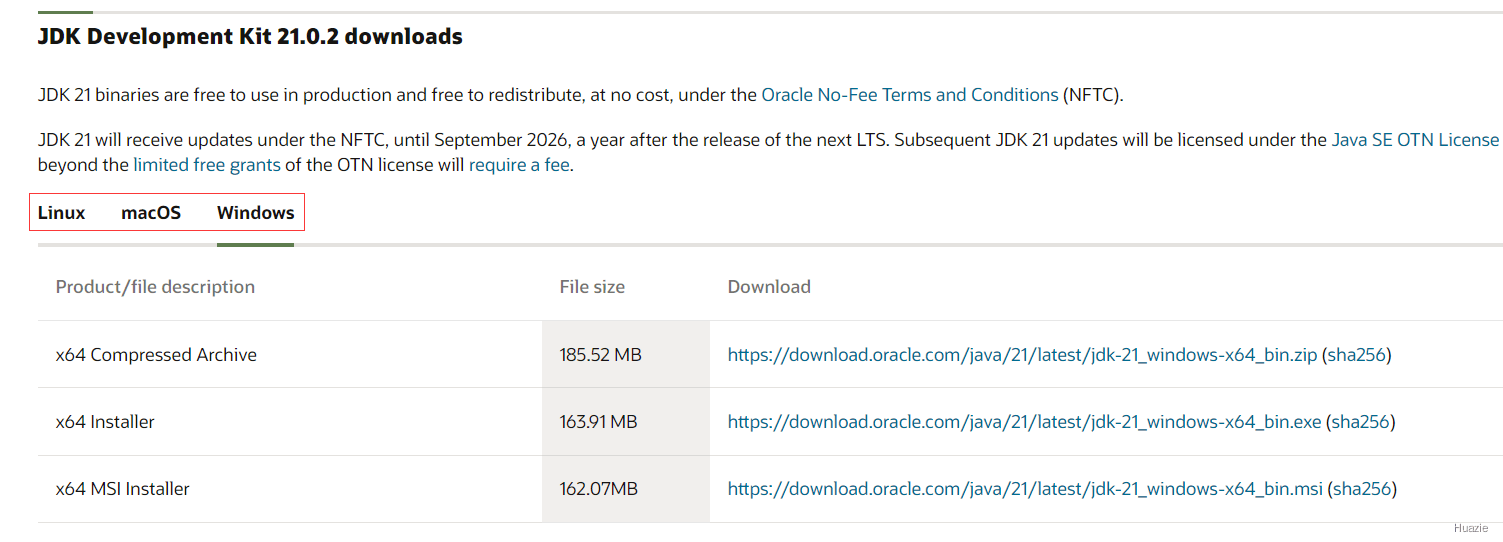
Task: Open Oracle No-Fee Terms and Conditions link
Action: [909, 95]
